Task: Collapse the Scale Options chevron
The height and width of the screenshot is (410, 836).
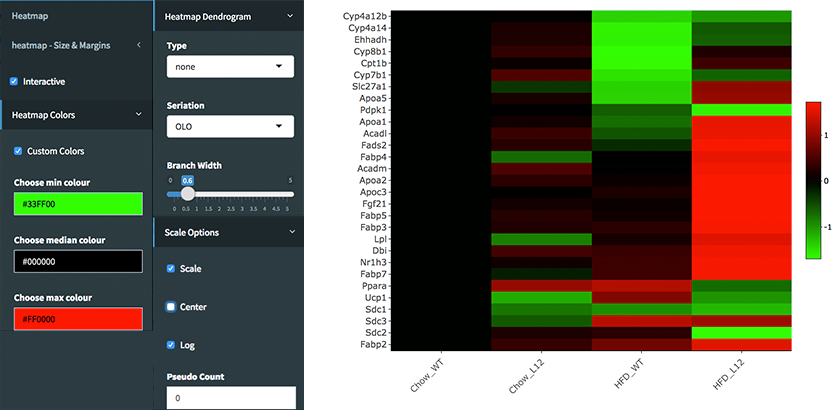Action: click(x=290, y=232)
